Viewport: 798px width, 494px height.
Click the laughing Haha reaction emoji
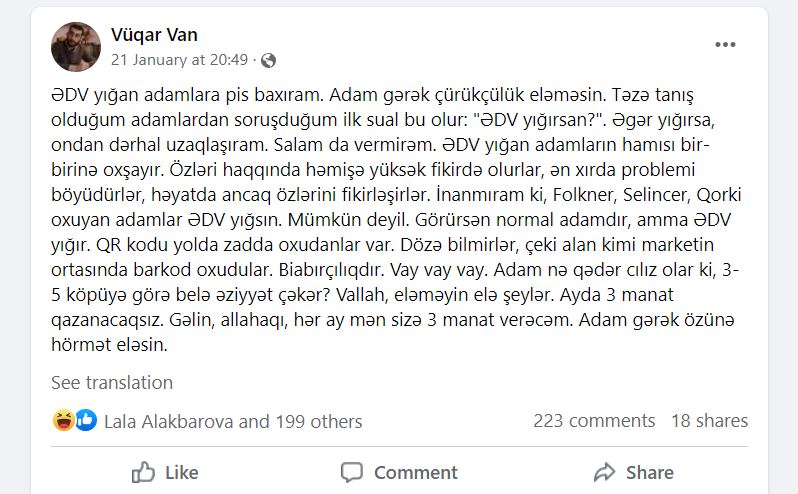tap(64, 421)
